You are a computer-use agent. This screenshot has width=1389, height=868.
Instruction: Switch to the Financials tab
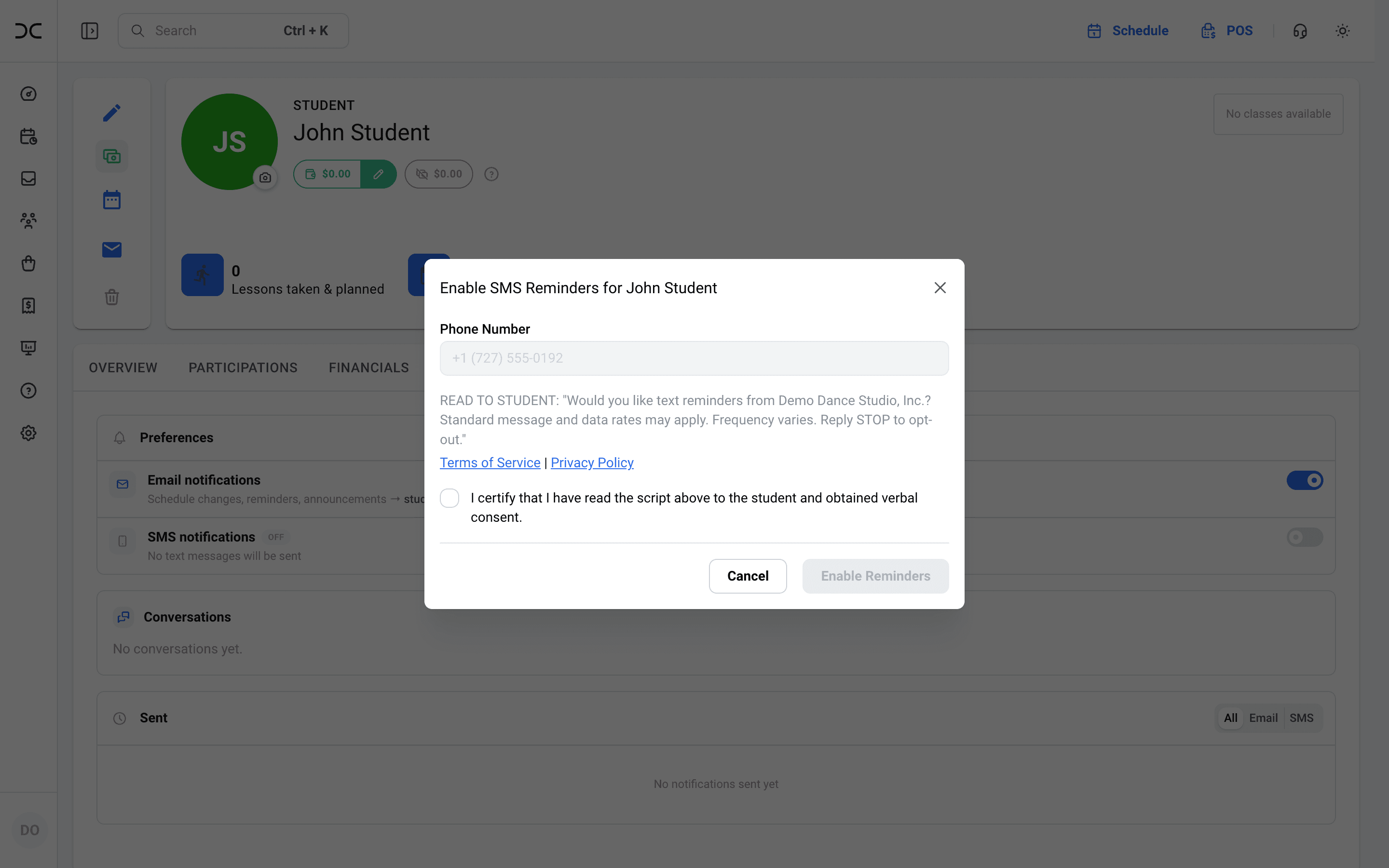point(368,367)
